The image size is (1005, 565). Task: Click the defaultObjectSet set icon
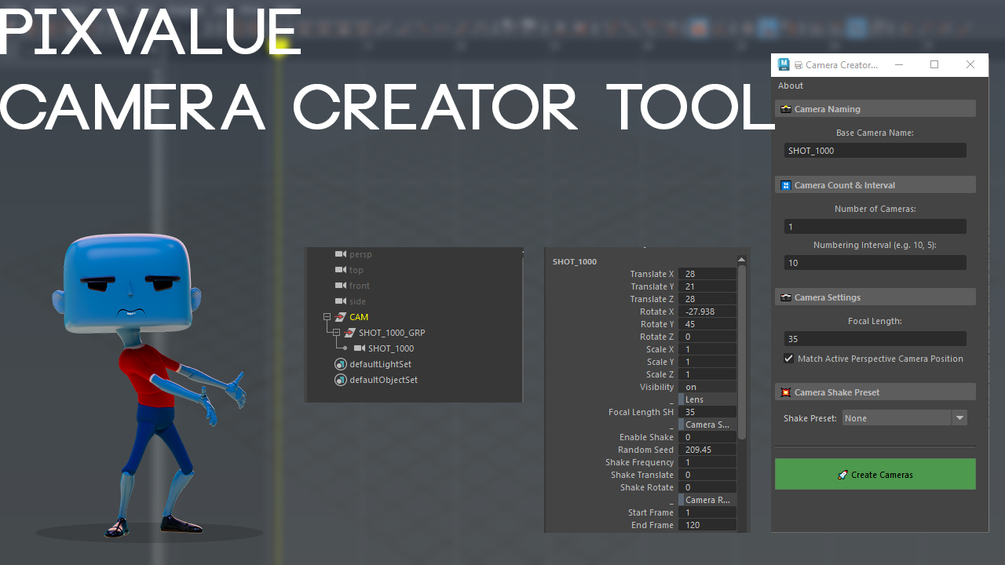[x=340, y=380]
